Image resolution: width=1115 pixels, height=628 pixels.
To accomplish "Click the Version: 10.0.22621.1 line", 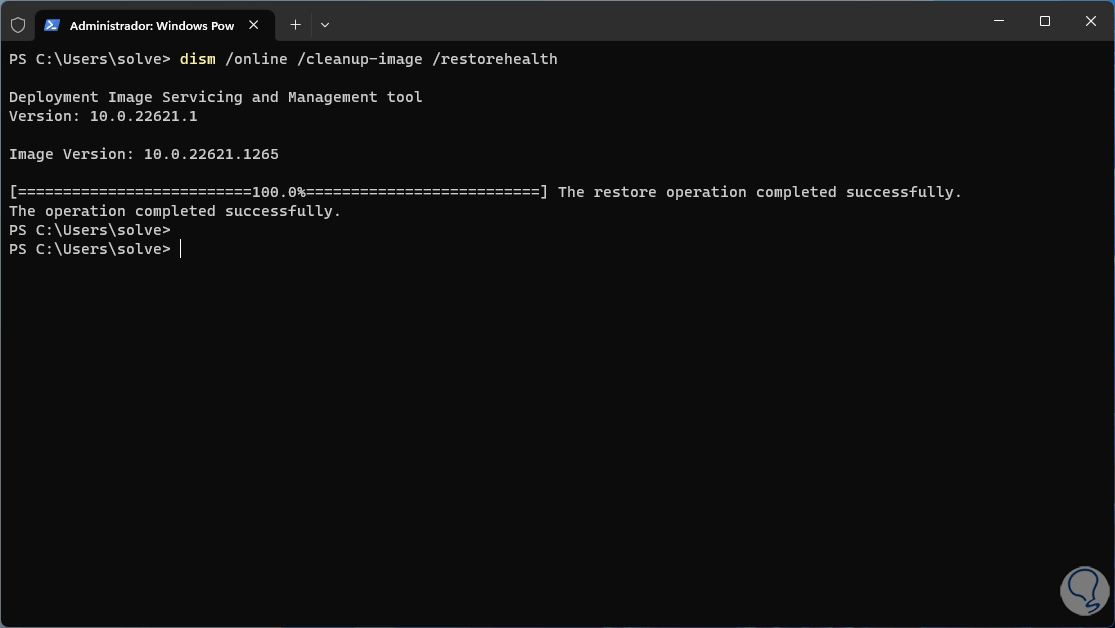I will pos(103,116).
